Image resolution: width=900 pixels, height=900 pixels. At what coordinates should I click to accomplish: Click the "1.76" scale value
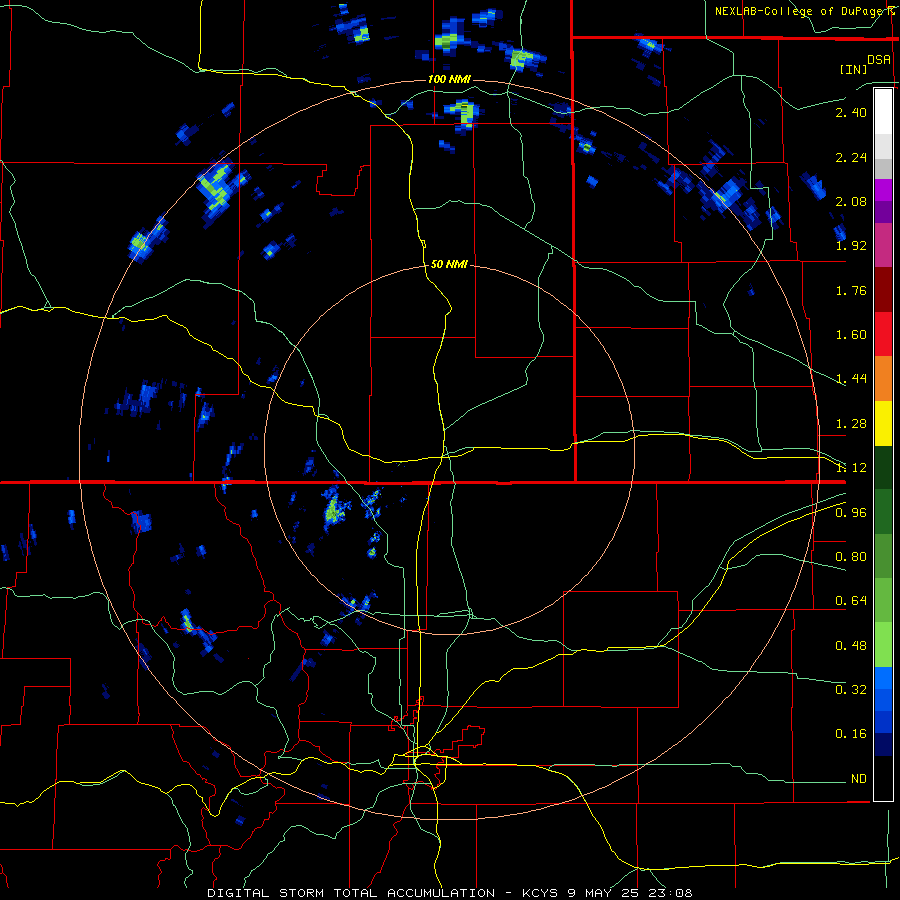851,290
